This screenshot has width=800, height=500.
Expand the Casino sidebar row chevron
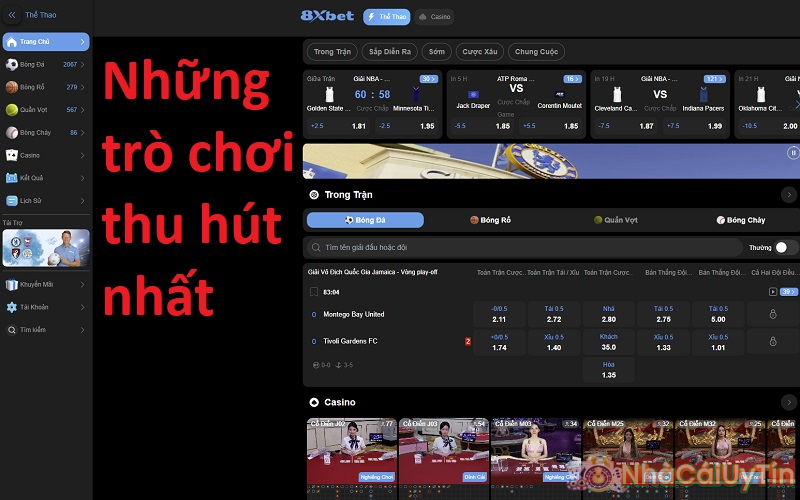pyautogui.click(x=83, y=155)
